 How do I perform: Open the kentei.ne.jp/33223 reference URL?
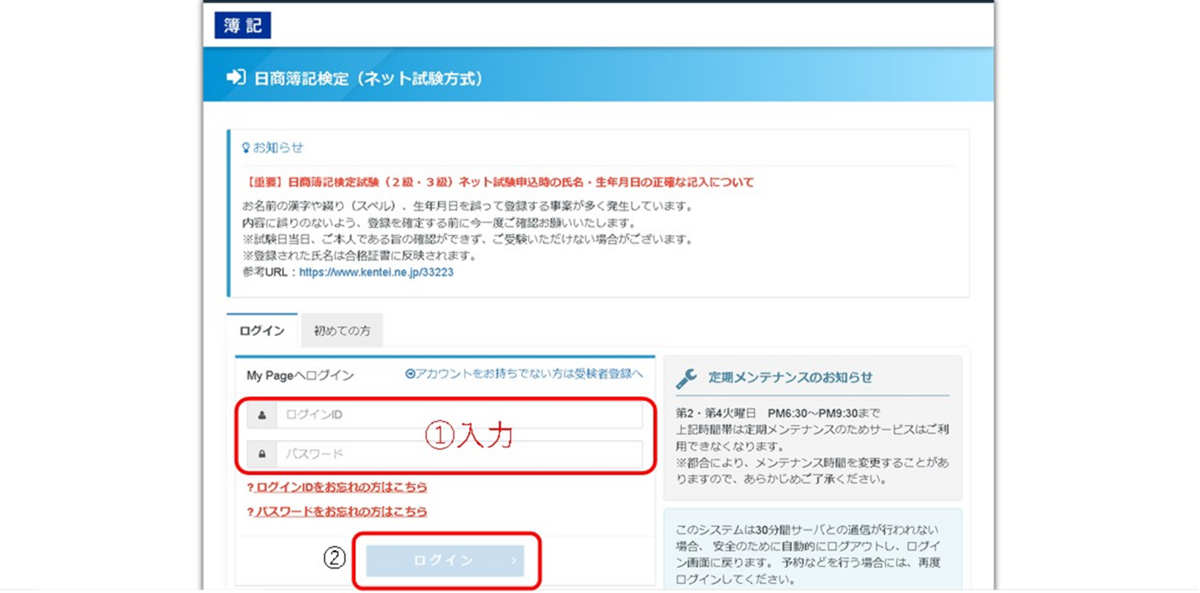pos(376,271)
